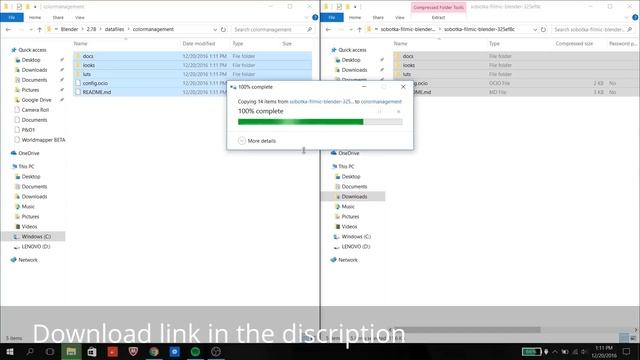Open View ribbon tab in left window
Screen dimensions: 640x360
[x=80, y=18]
